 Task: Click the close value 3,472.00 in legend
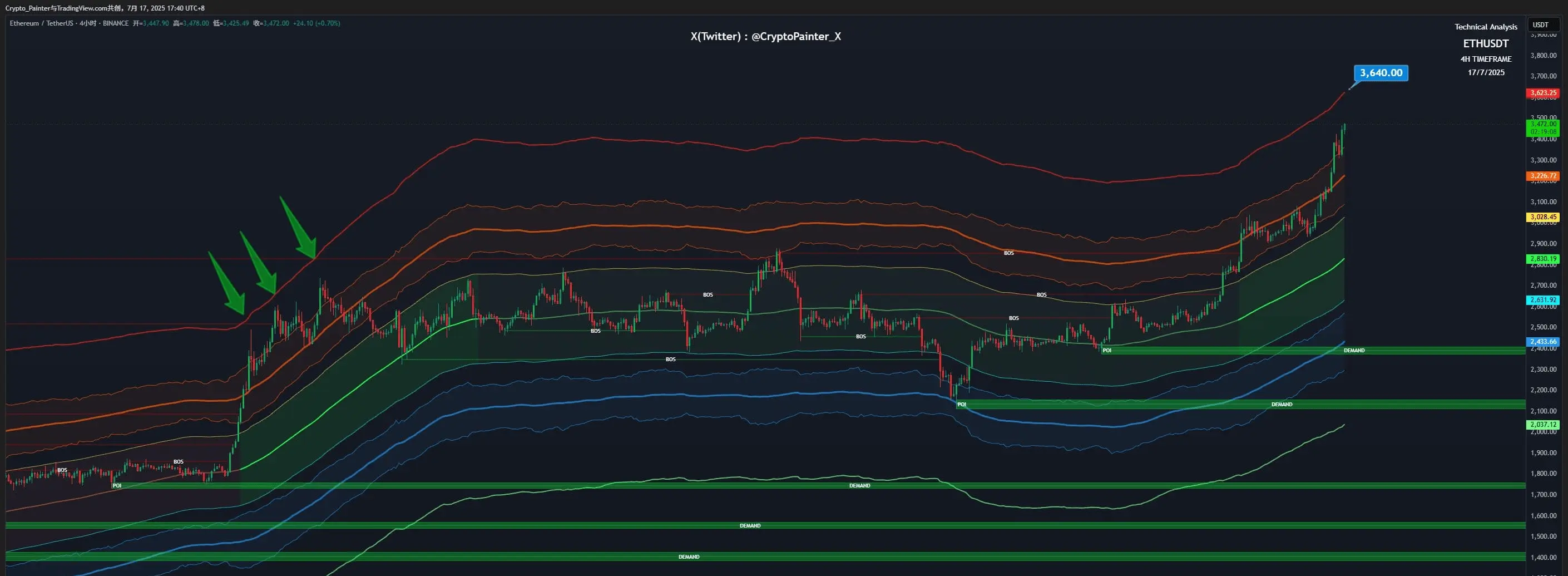pyautogui.click(x=276, y=23)
